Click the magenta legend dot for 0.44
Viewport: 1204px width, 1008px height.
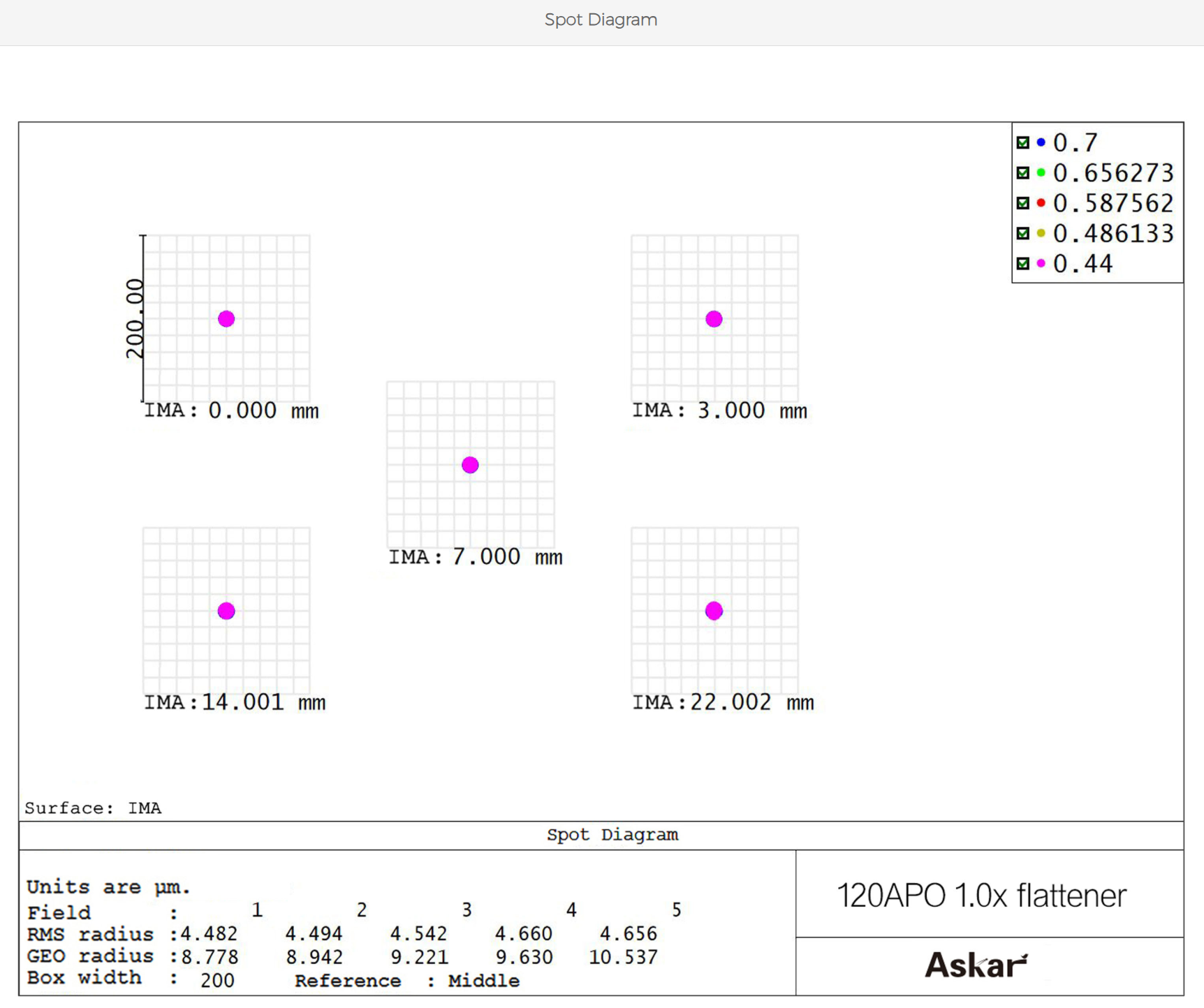(x=1041, y=263)
